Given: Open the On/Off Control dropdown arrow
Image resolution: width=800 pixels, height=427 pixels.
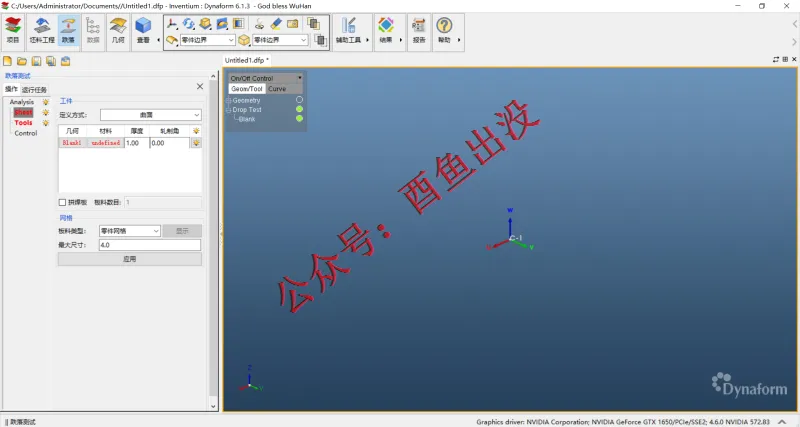Looking at the screenshot, I should point(299,78).
